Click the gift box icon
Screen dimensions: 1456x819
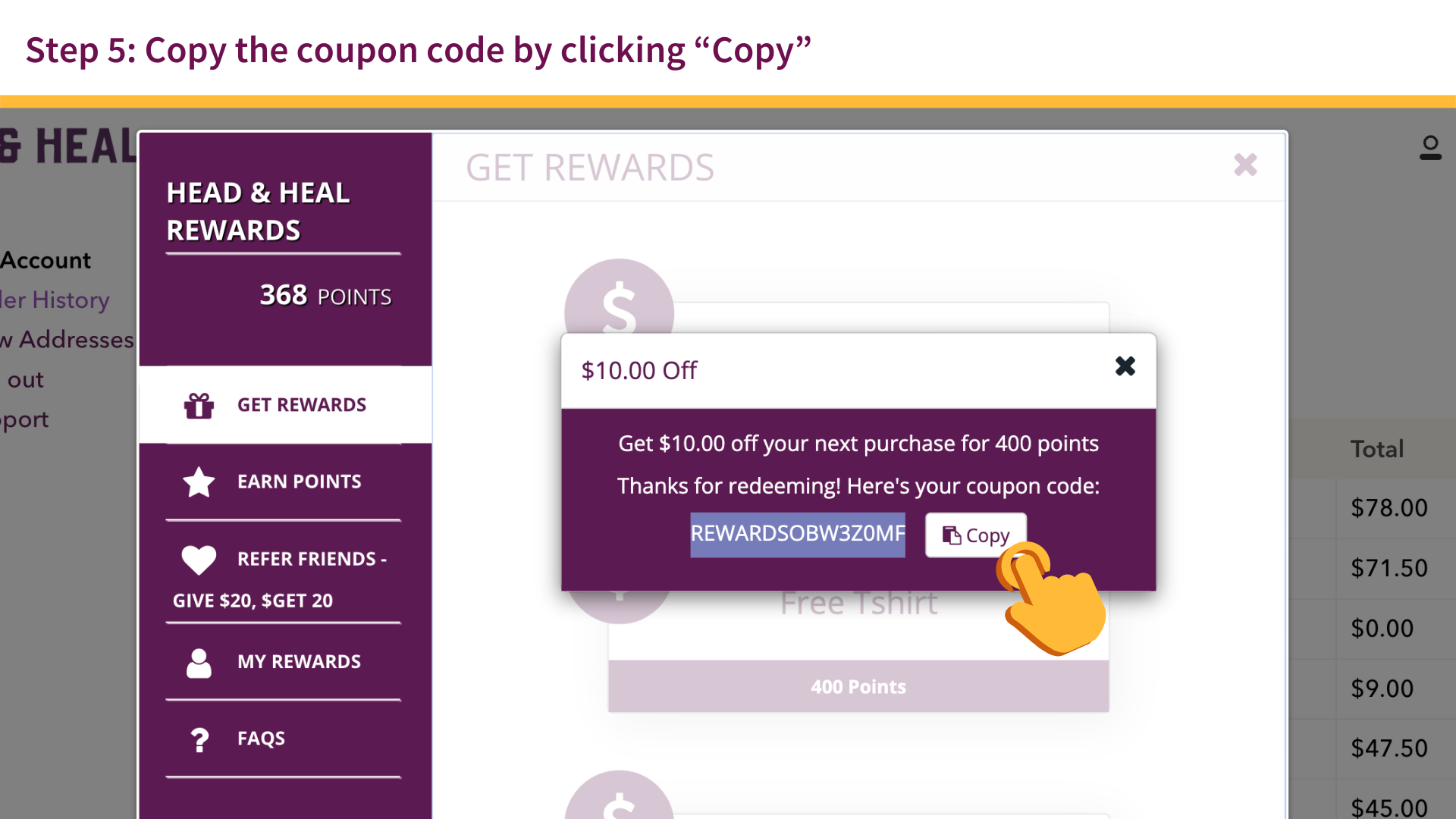199,406
